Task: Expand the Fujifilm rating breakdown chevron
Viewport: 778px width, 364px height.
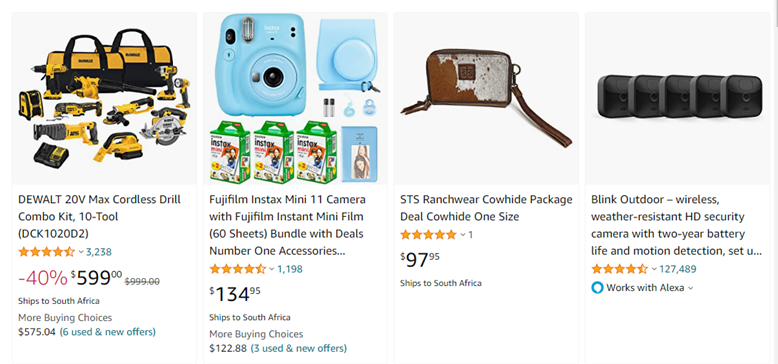Action: 272,270
